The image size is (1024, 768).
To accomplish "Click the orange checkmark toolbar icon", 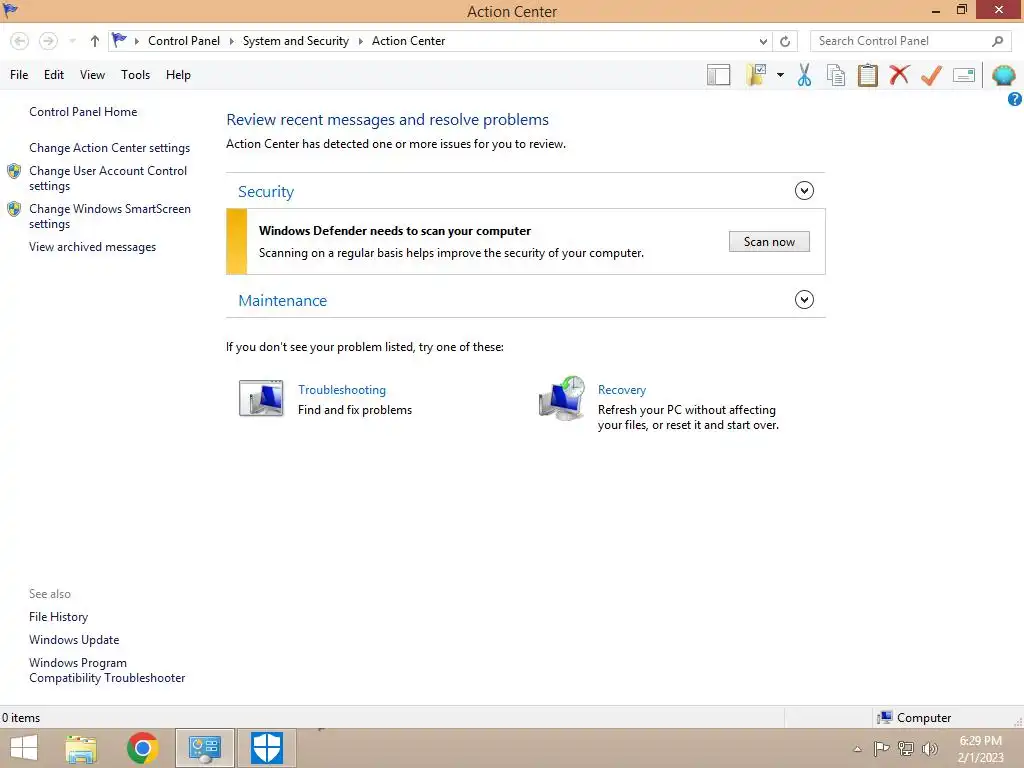I will [931, 75].
